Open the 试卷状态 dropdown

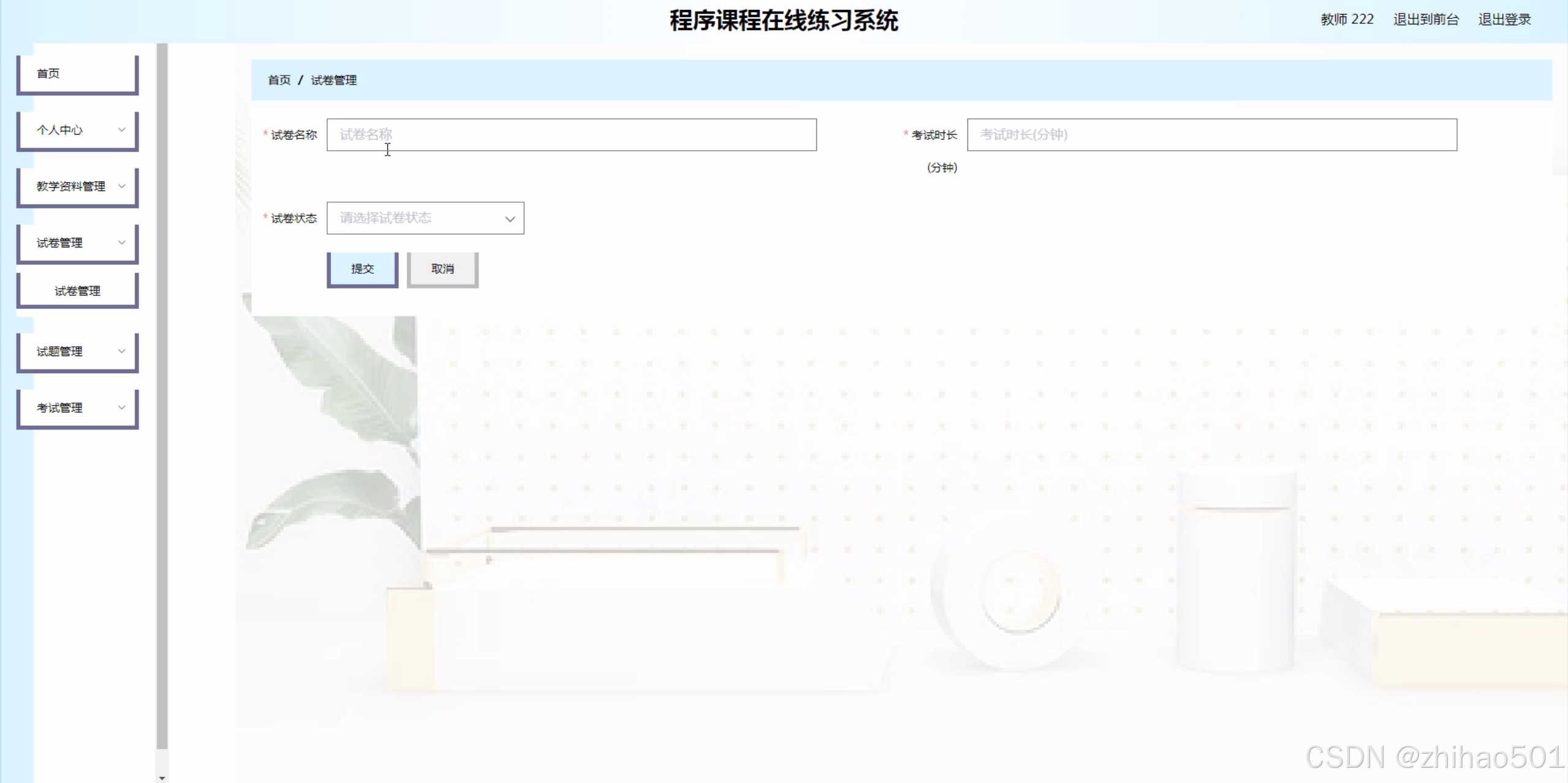click(x=417, y=218)
